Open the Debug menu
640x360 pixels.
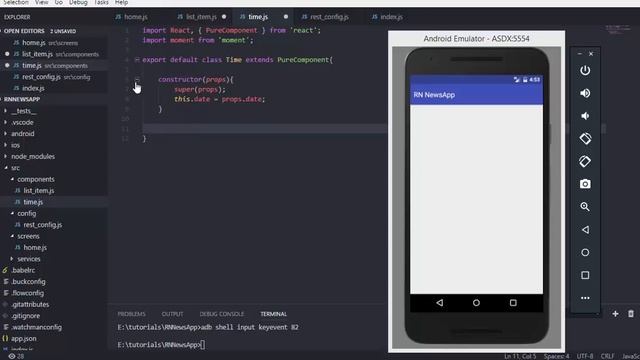coord(78,2)
